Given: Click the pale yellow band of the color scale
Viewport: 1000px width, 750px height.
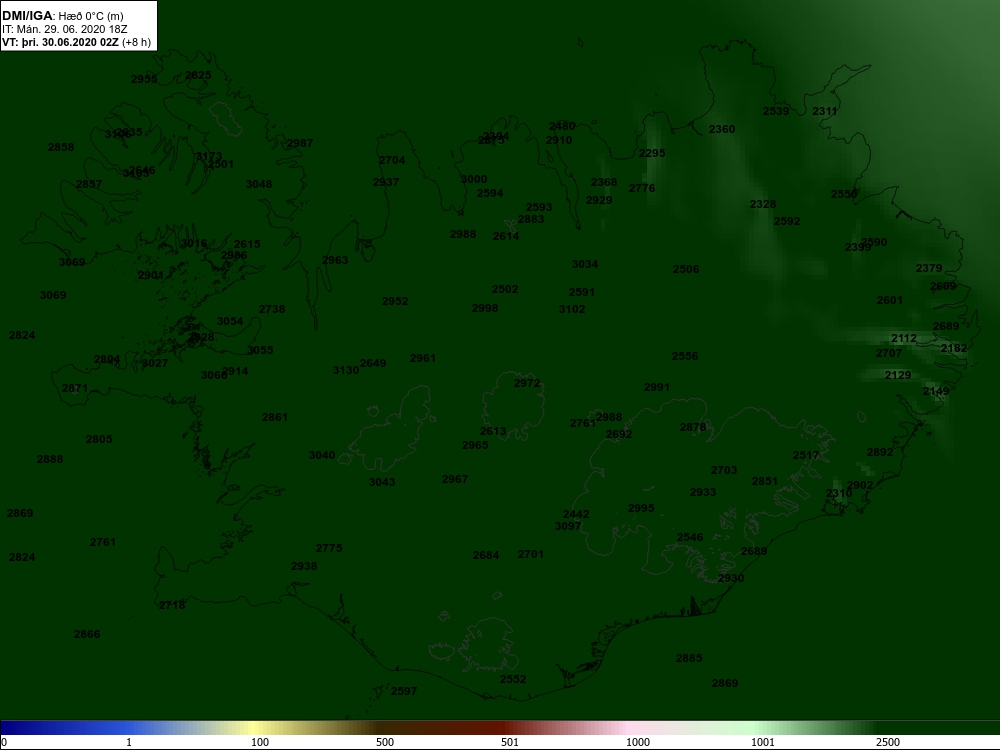Looking at the screenshot, I should coord(255,728).
